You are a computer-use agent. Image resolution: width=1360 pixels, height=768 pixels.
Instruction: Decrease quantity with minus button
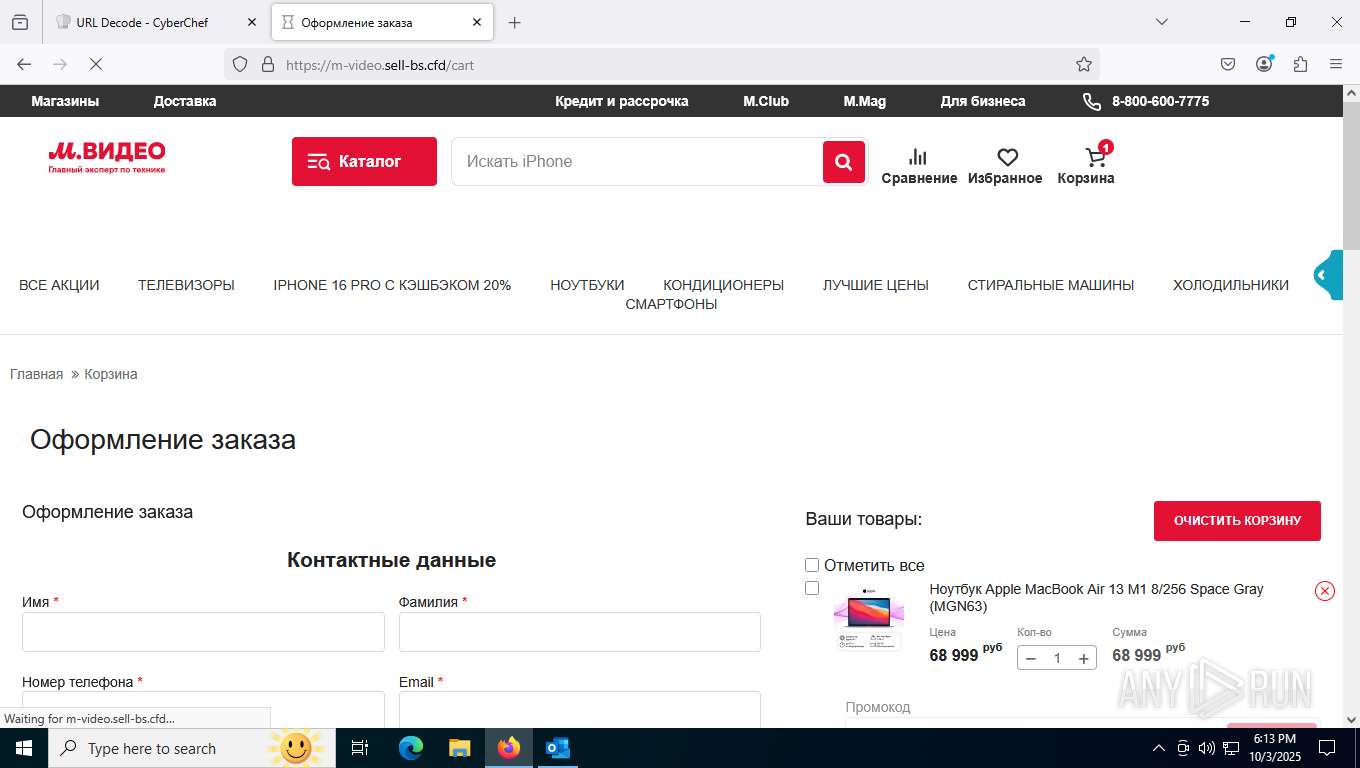1031,658
